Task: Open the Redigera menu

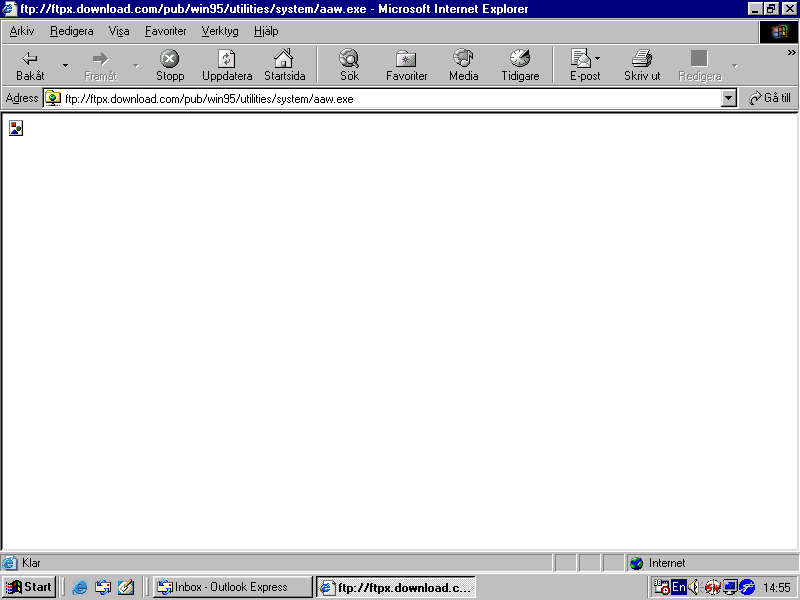Action: click(71, 32)
